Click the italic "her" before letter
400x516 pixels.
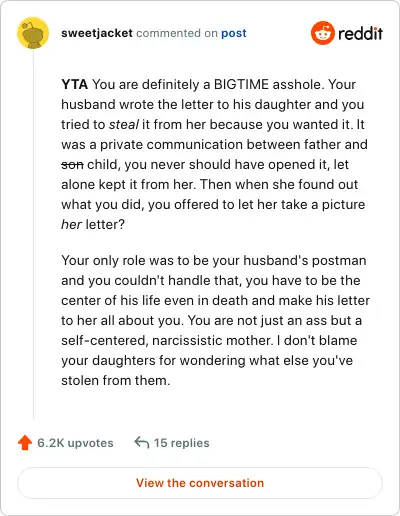(71, 224)
